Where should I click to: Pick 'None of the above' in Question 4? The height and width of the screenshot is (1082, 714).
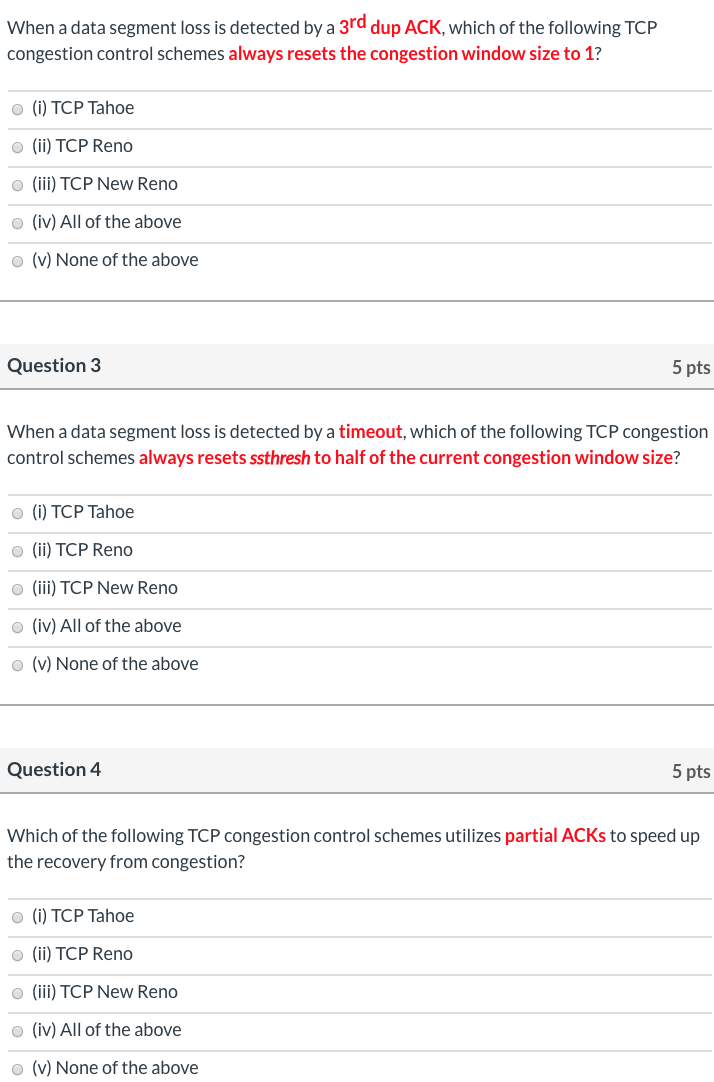[17, 1068]
